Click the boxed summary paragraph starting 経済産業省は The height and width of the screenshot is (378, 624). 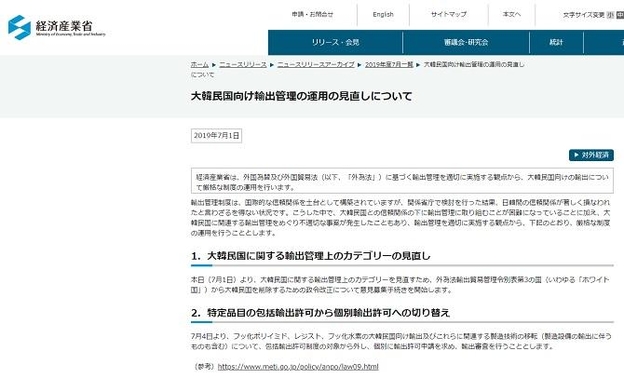click(x=402, y=182)
